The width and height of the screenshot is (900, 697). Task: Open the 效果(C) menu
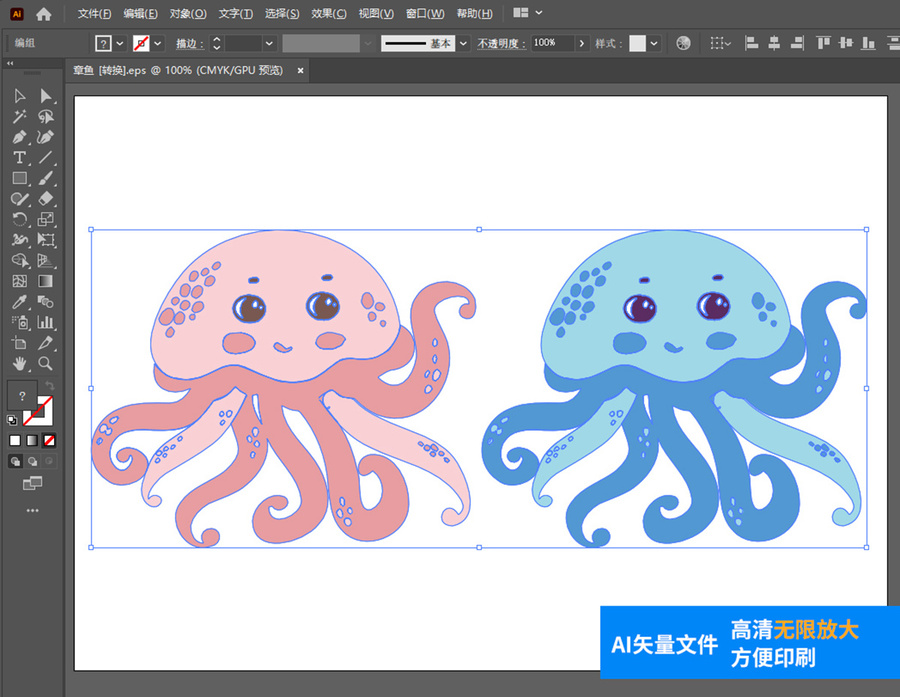coord(329,13)
